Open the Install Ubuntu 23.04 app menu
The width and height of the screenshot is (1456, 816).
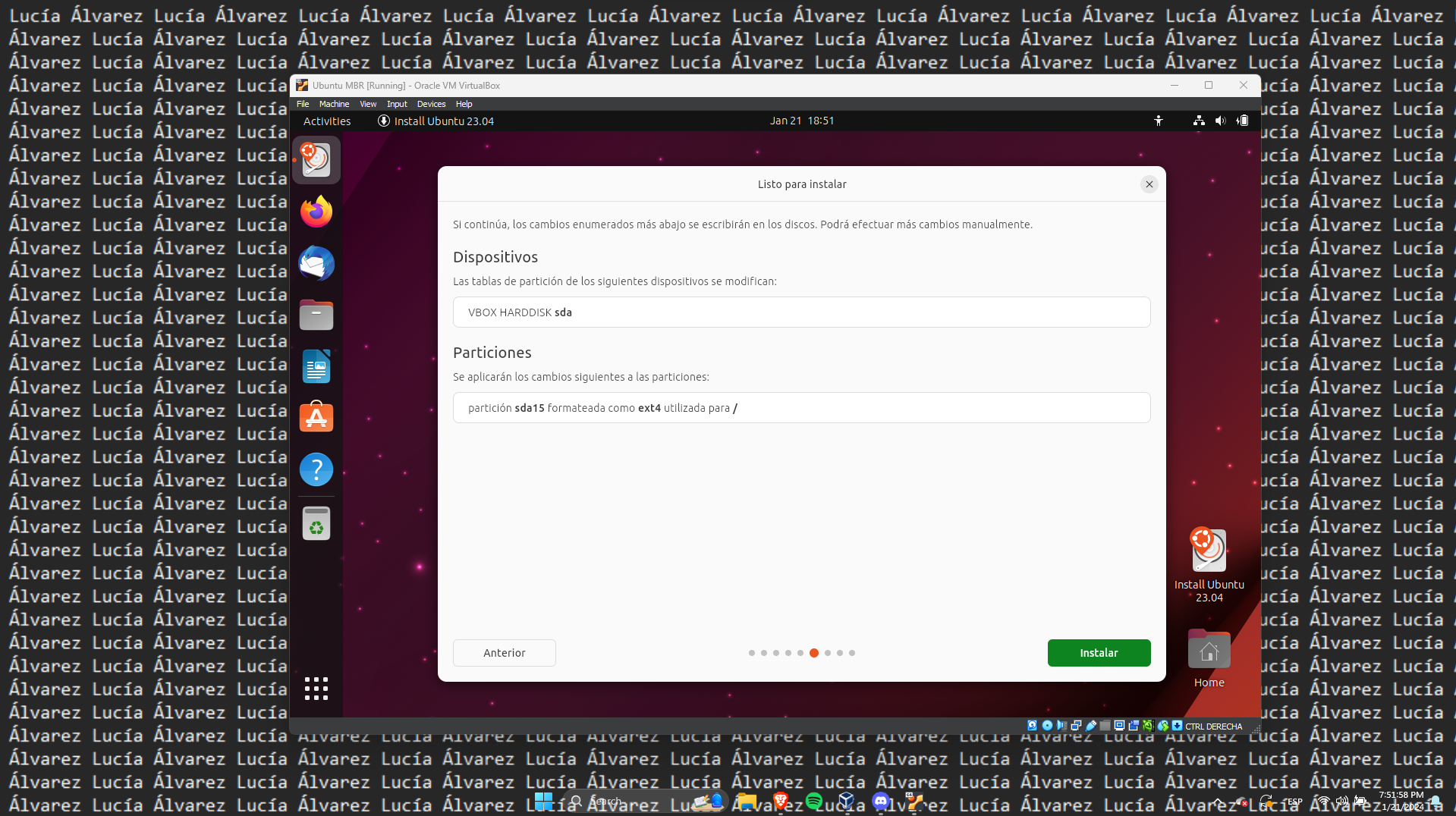(x=436, y=121)
